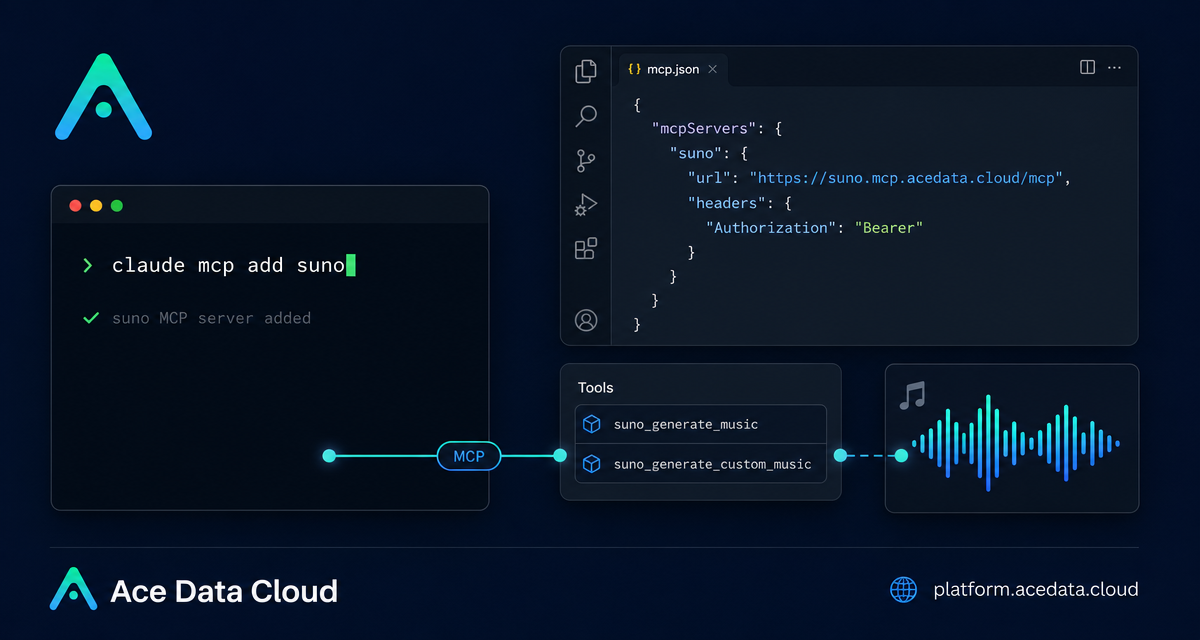Click the connector node exiting Tools panel

coord(840,455)
